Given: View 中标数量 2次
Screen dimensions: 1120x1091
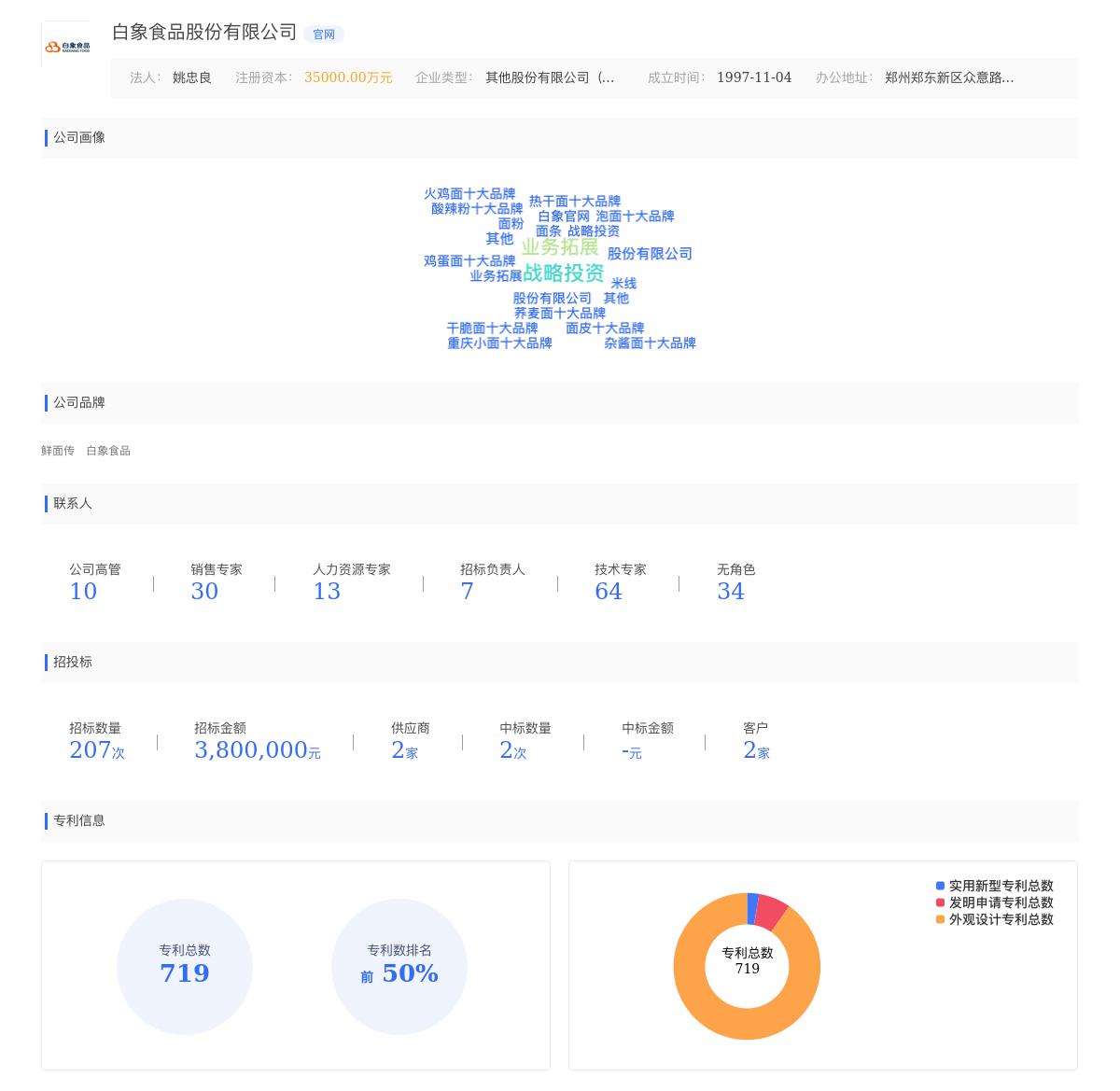Looking at the screenshot, I should point(525,741).
